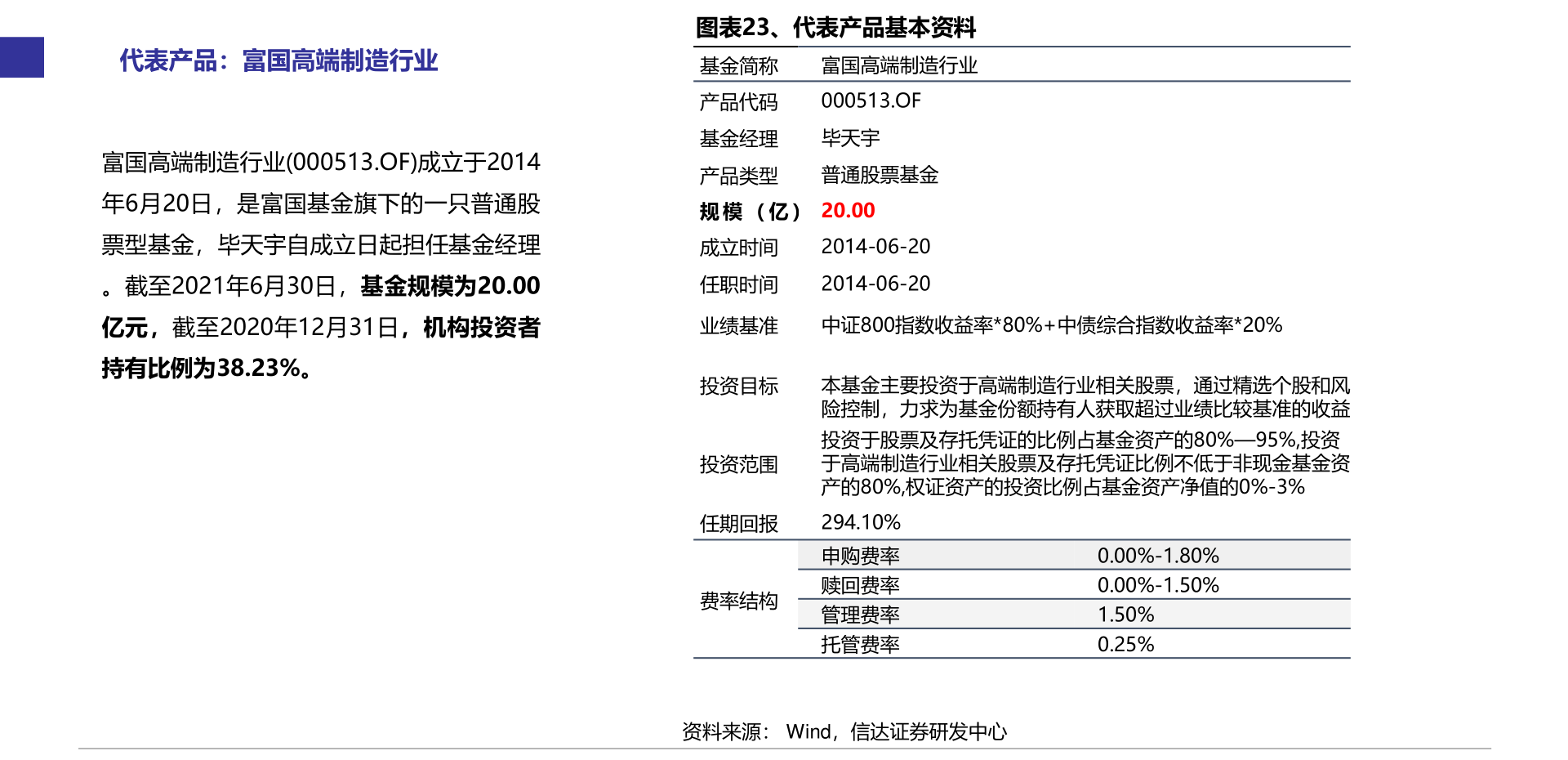Click the value '0.00%-1.80%'

(x=1158, y=556)
